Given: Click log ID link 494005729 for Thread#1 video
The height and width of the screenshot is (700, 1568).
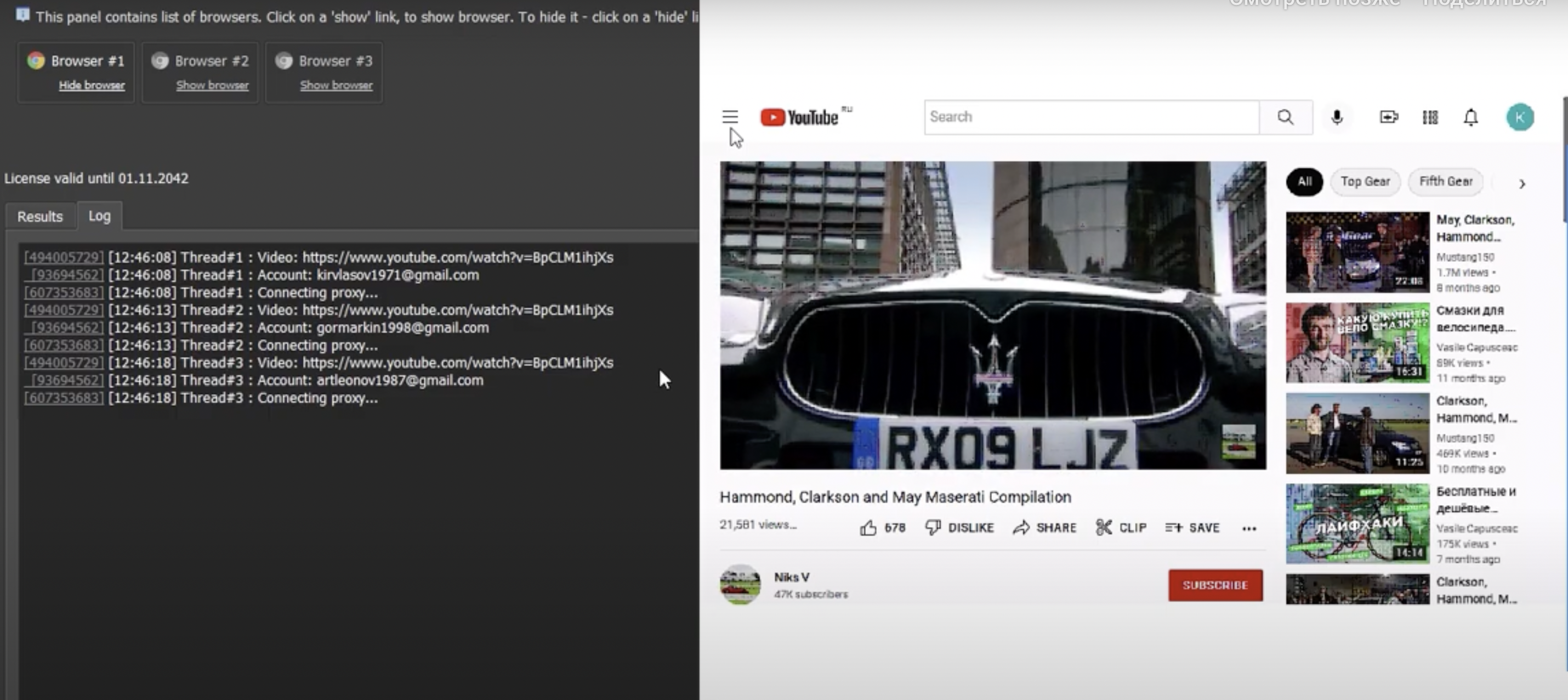Looking at the screenshot, I should (x=64, y=257).
